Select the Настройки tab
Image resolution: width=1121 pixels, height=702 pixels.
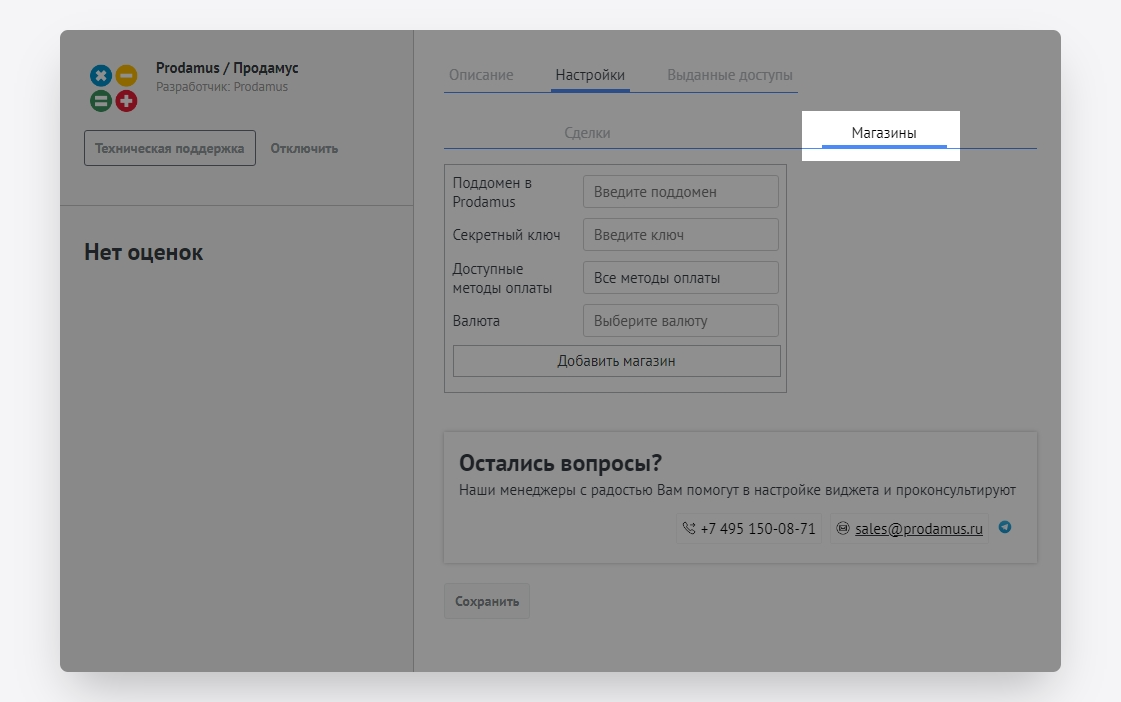click(590, 75)
